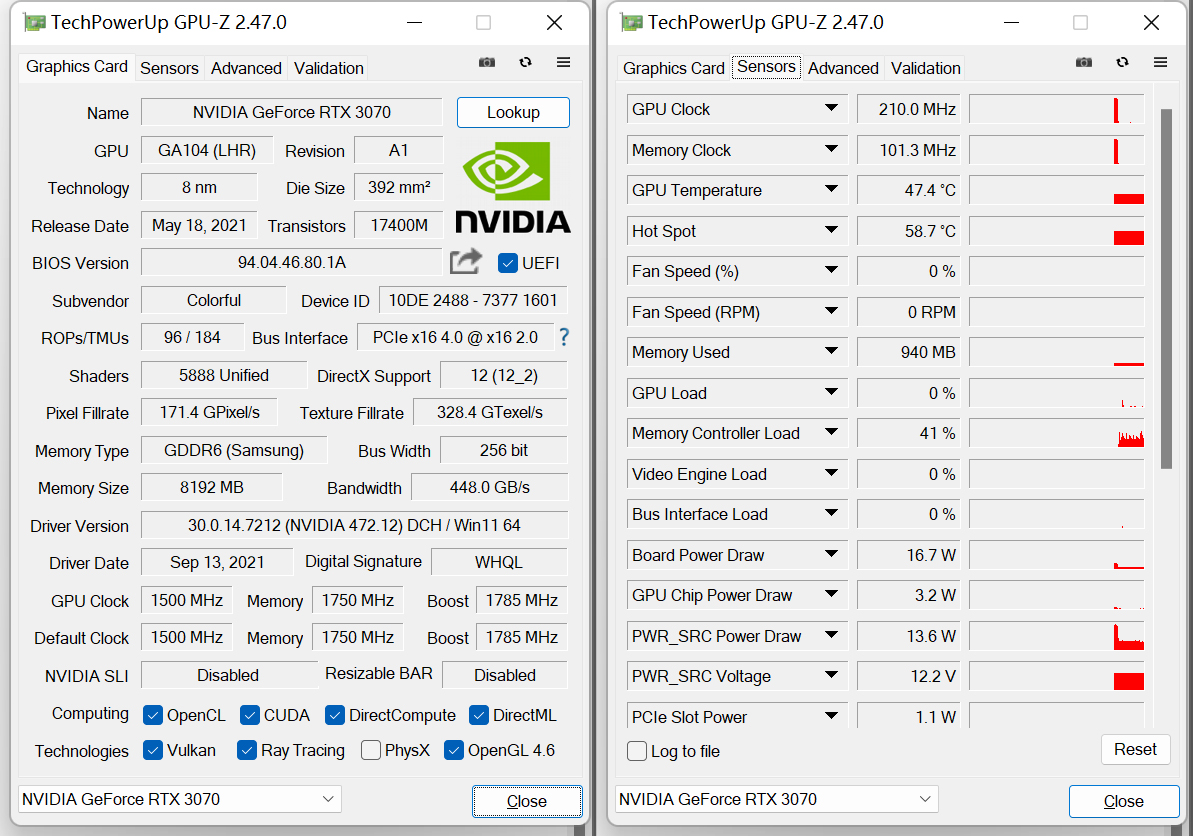Image resolution: width=1193 pixels, height=836 pixels.
Task: Click the NVIDIA logo image
Action: pos(513,188)
